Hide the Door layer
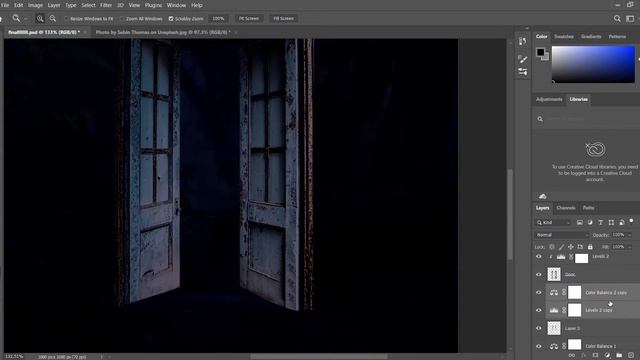Viewport: 640px width, 360px height. point(539,275)
